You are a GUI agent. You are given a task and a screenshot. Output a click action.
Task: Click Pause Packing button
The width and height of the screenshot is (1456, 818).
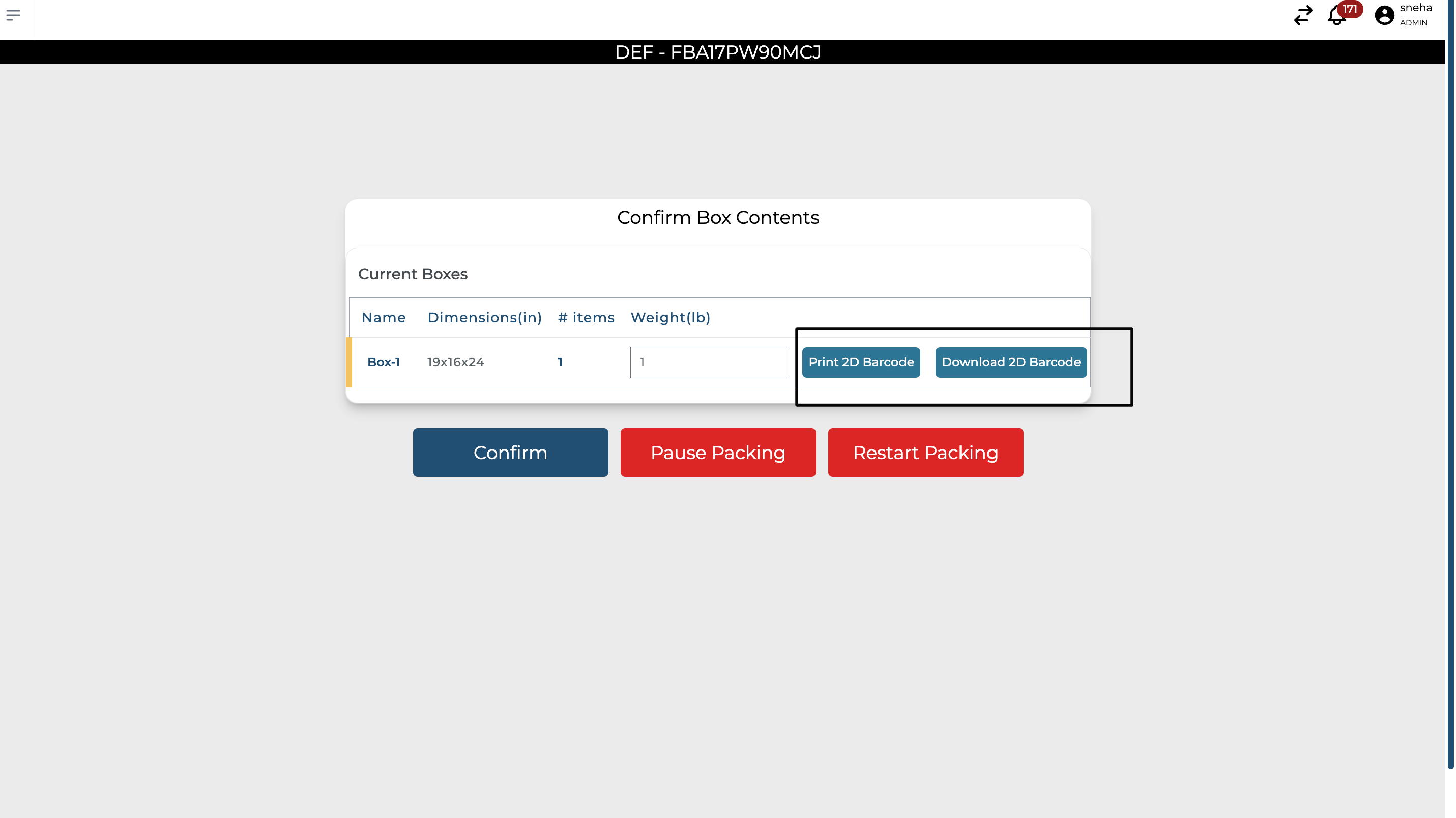click(x=718, y=453)
